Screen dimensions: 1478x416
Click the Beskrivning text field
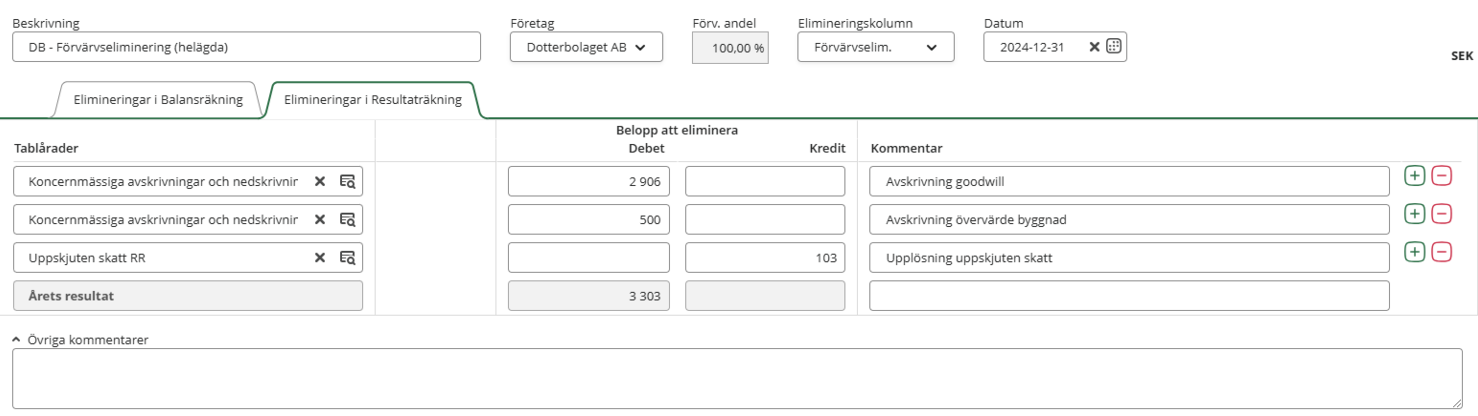pyautogui.click(x=246, y=47)
